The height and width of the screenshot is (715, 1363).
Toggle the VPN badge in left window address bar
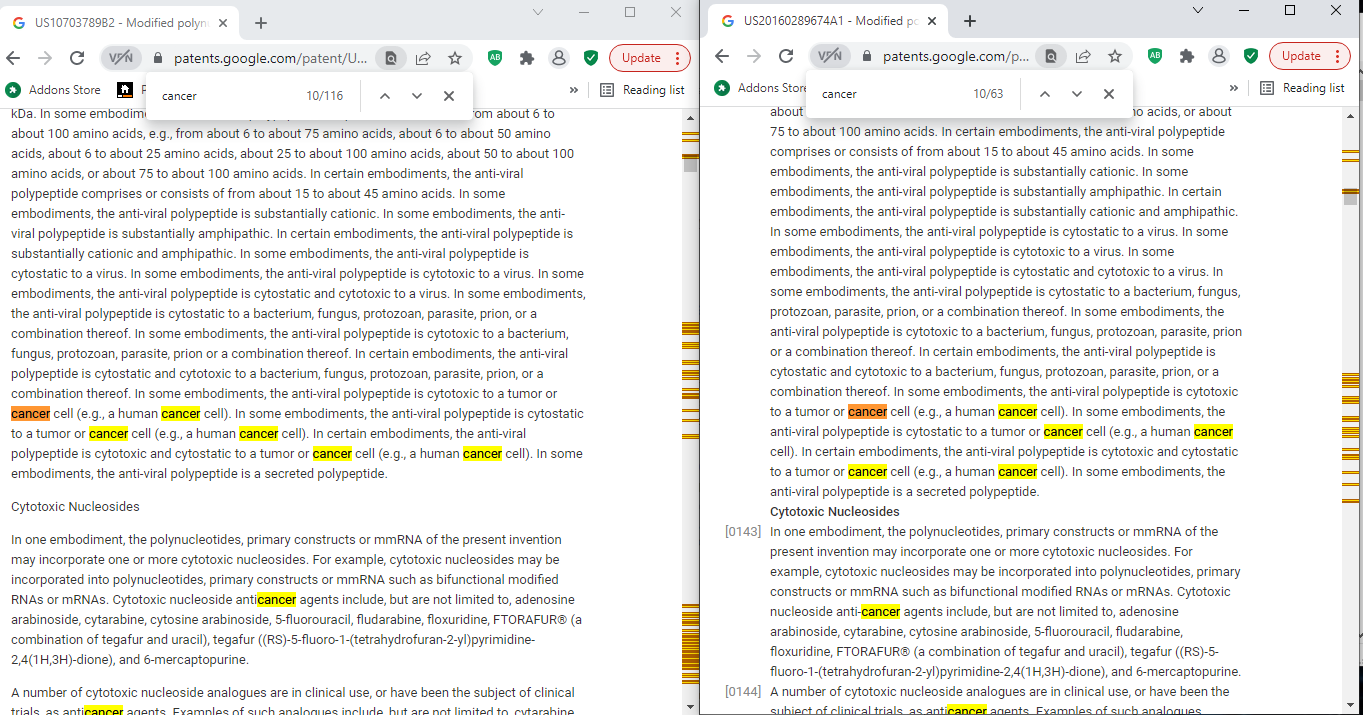point(122,57)
